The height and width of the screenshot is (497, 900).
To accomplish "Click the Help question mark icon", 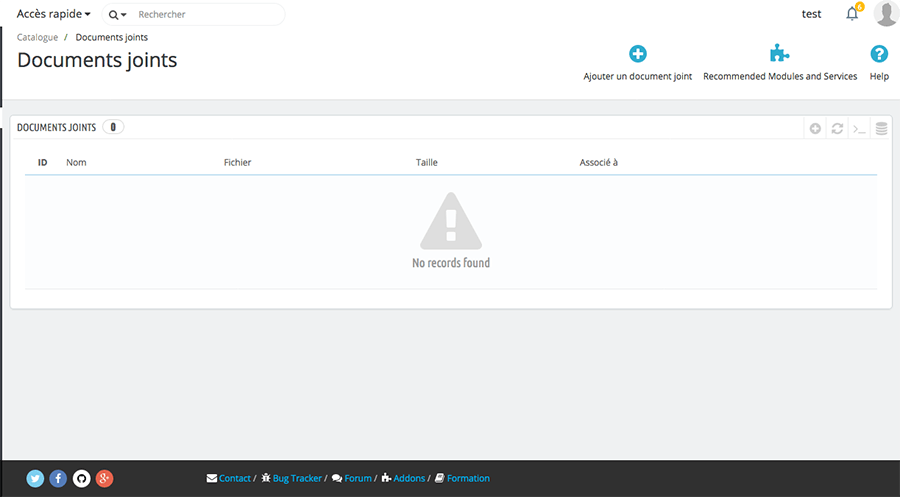I will pyautogui.click(x=879, y=55).
